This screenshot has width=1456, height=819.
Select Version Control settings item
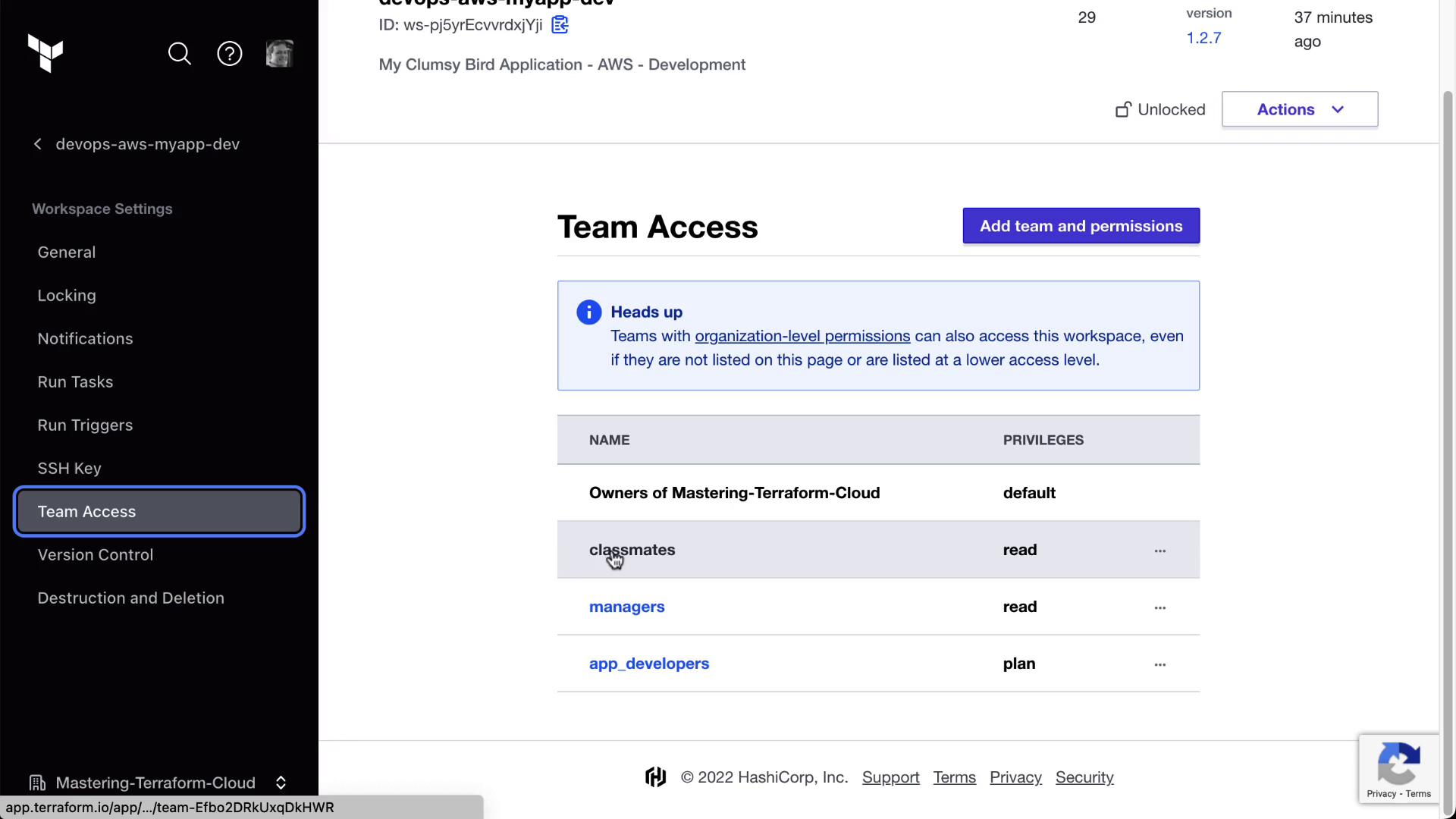click(96, 555)
